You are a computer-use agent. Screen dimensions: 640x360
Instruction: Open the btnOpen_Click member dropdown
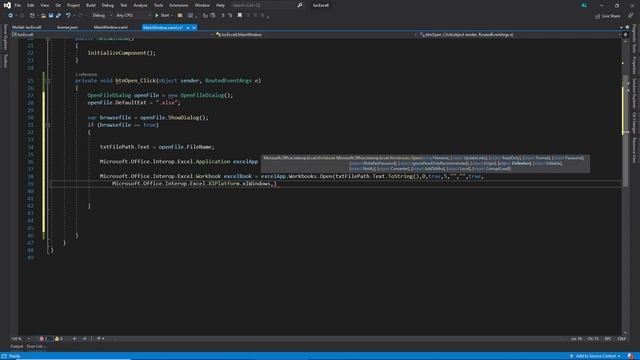click(x=520, y=35)
